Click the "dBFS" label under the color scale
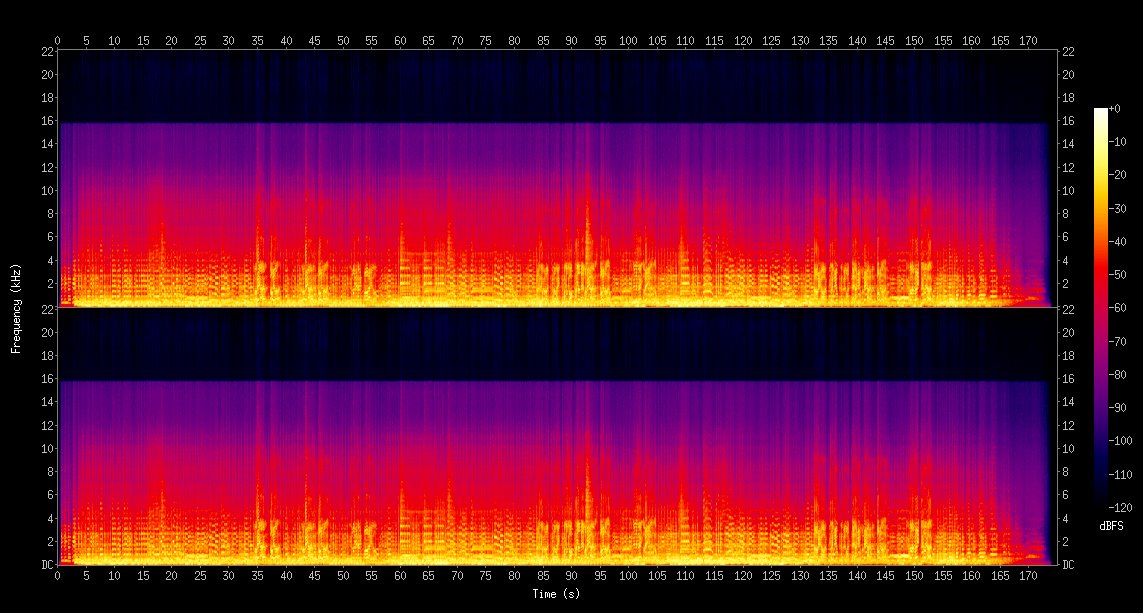 coord(1111,526)
